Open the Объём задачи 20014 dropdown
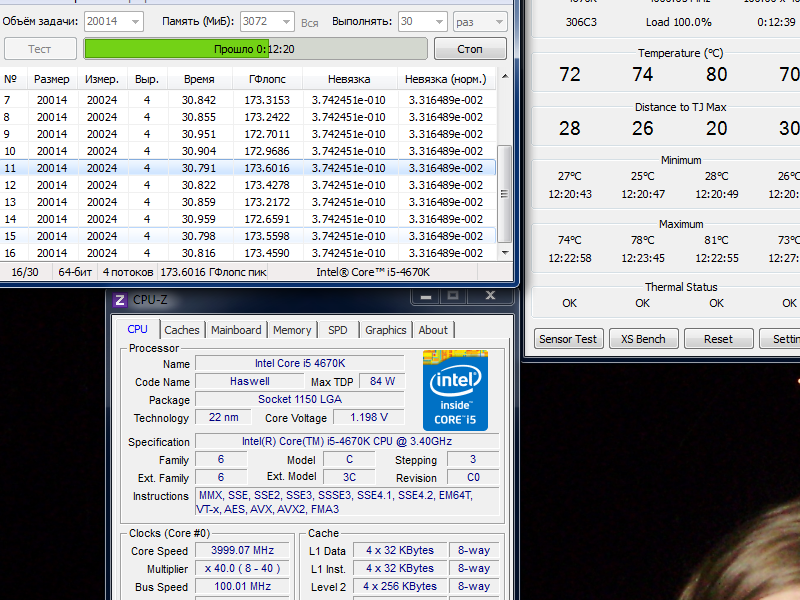This screenshot has width=800, height=600. point(114,21)
